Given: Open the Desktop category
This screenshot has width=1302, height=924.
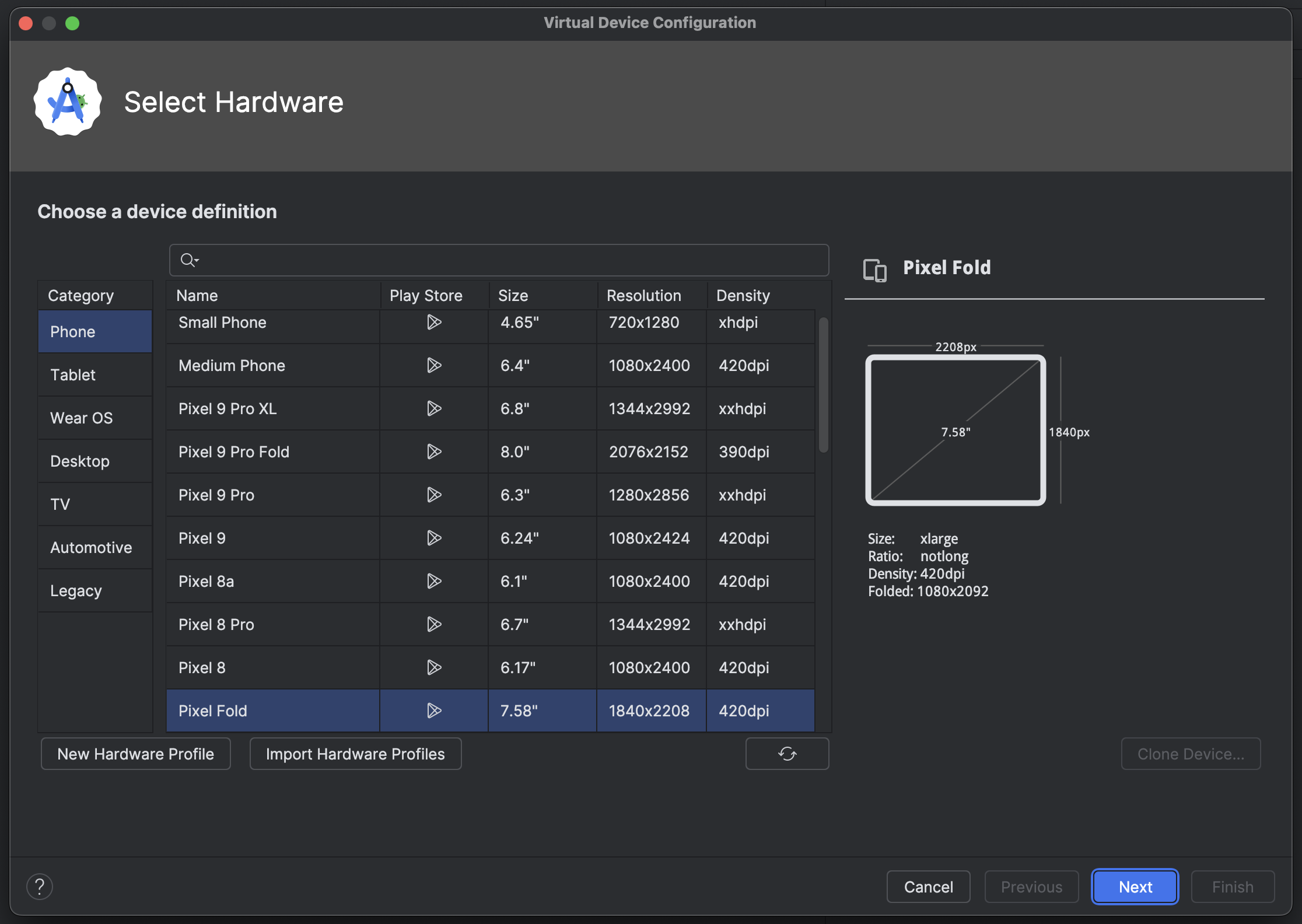Looking at the screenshot, I should (x=95, y=461).
